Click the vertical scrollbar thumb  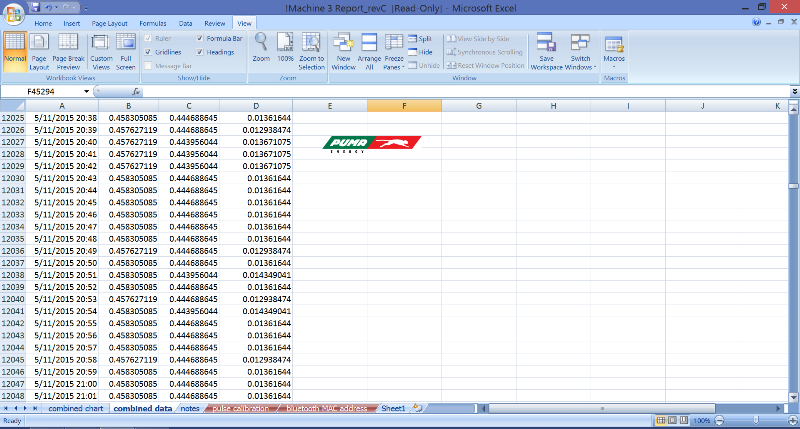click(793, 186)
